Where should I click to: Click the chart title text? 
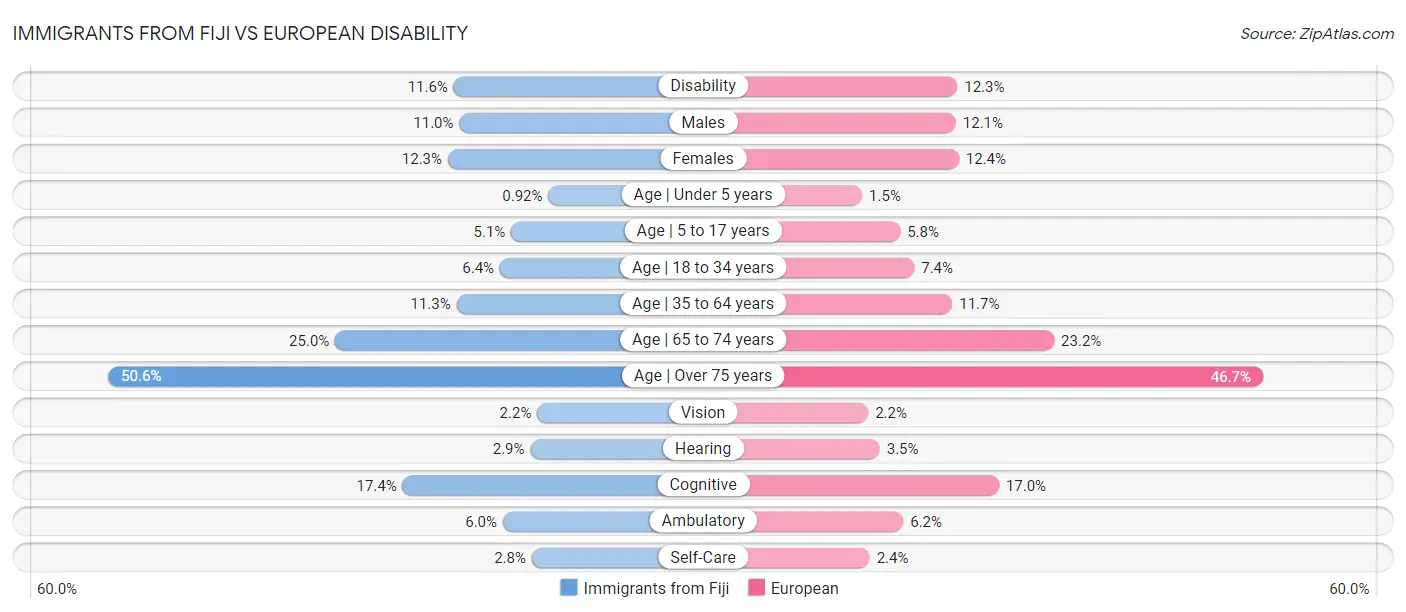pyautogui.click(x=240, y=33)
